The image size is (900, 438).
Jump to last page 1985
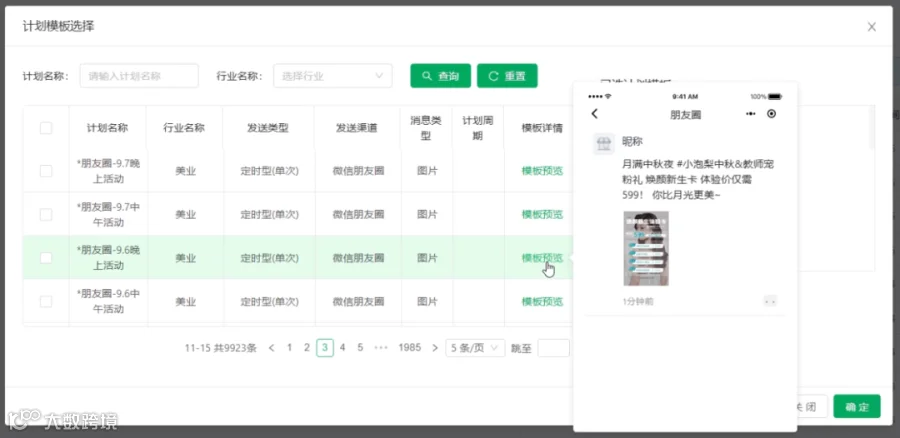[x=410, y=348]
